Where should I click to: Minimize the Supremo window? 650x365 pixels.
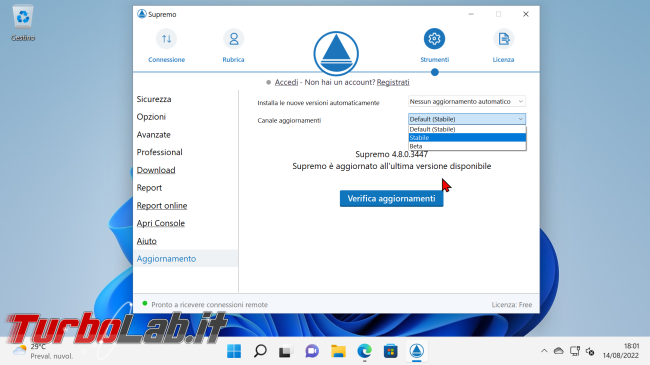point(471,14)
